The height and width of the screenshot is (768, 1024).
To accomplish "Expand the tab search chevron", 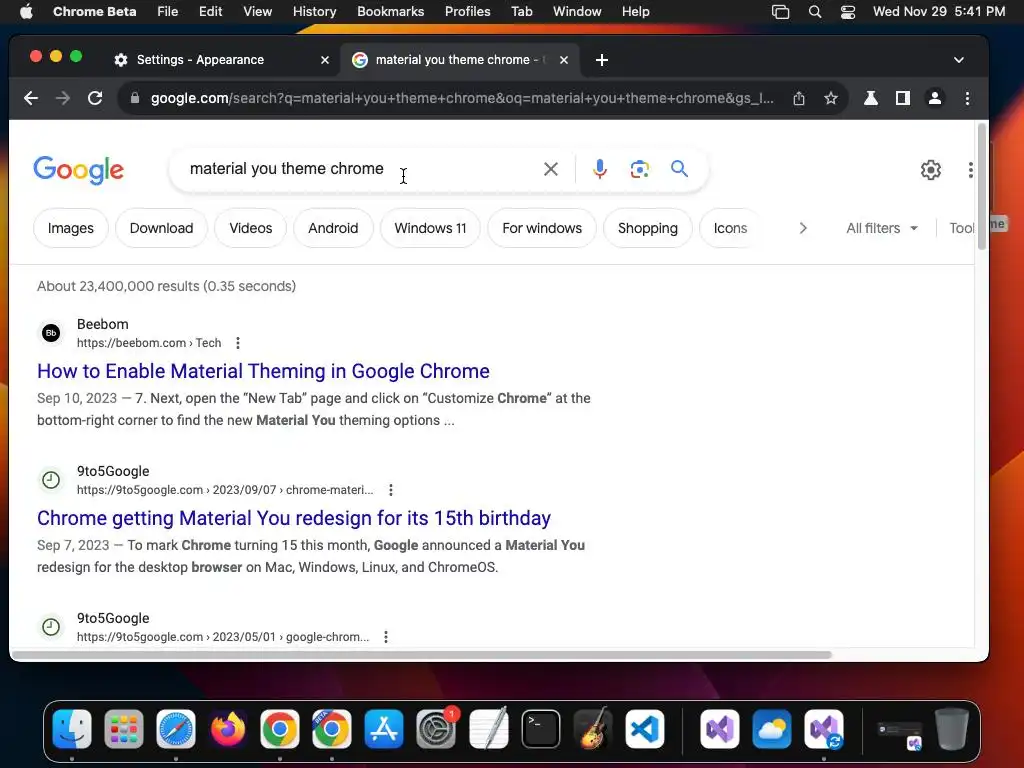I will [x=959, y=60].
